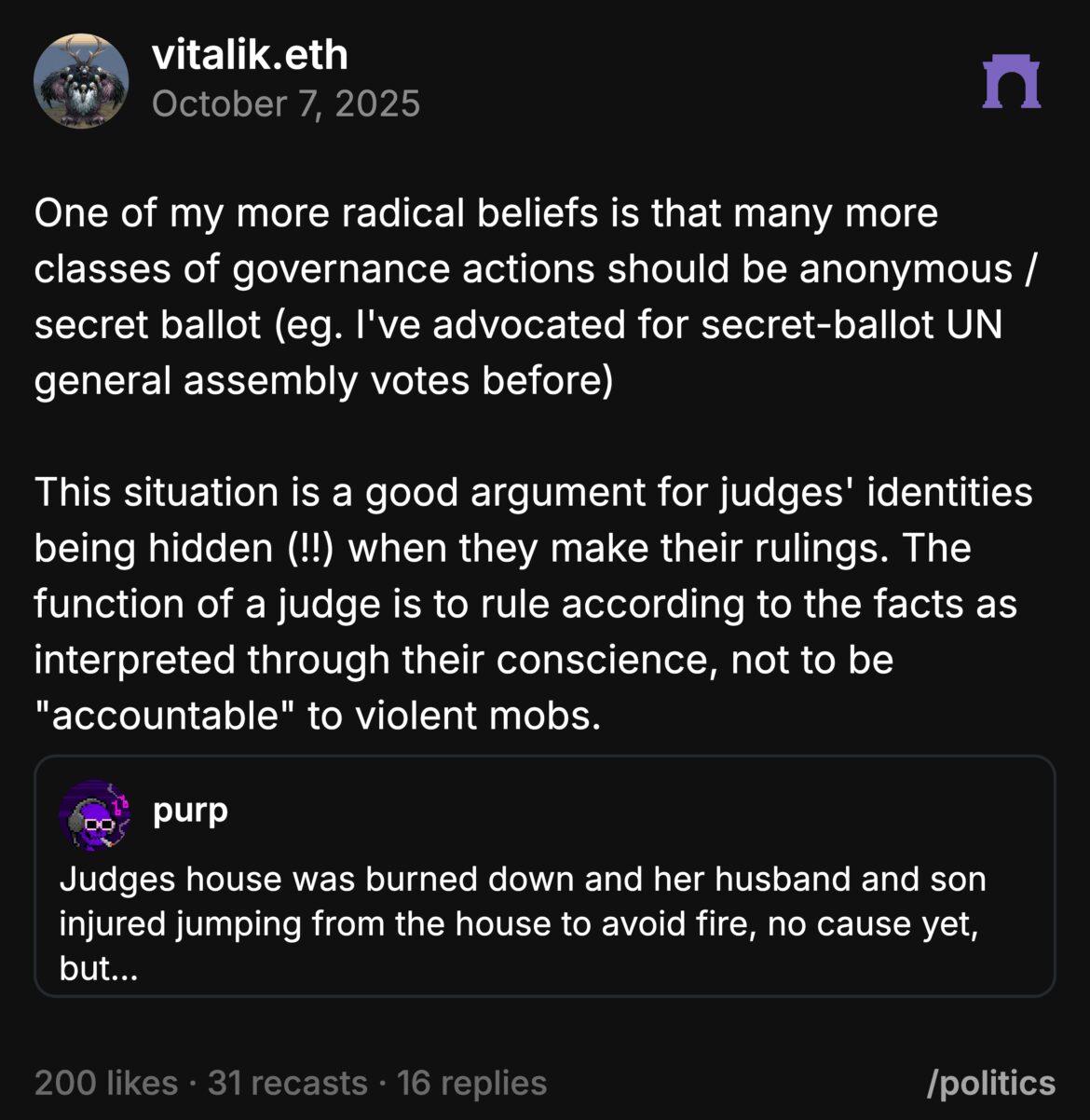Click the '(!!)' emphasis in the post
Viewport: 1090px width, 1120px height.
[313, 548]
